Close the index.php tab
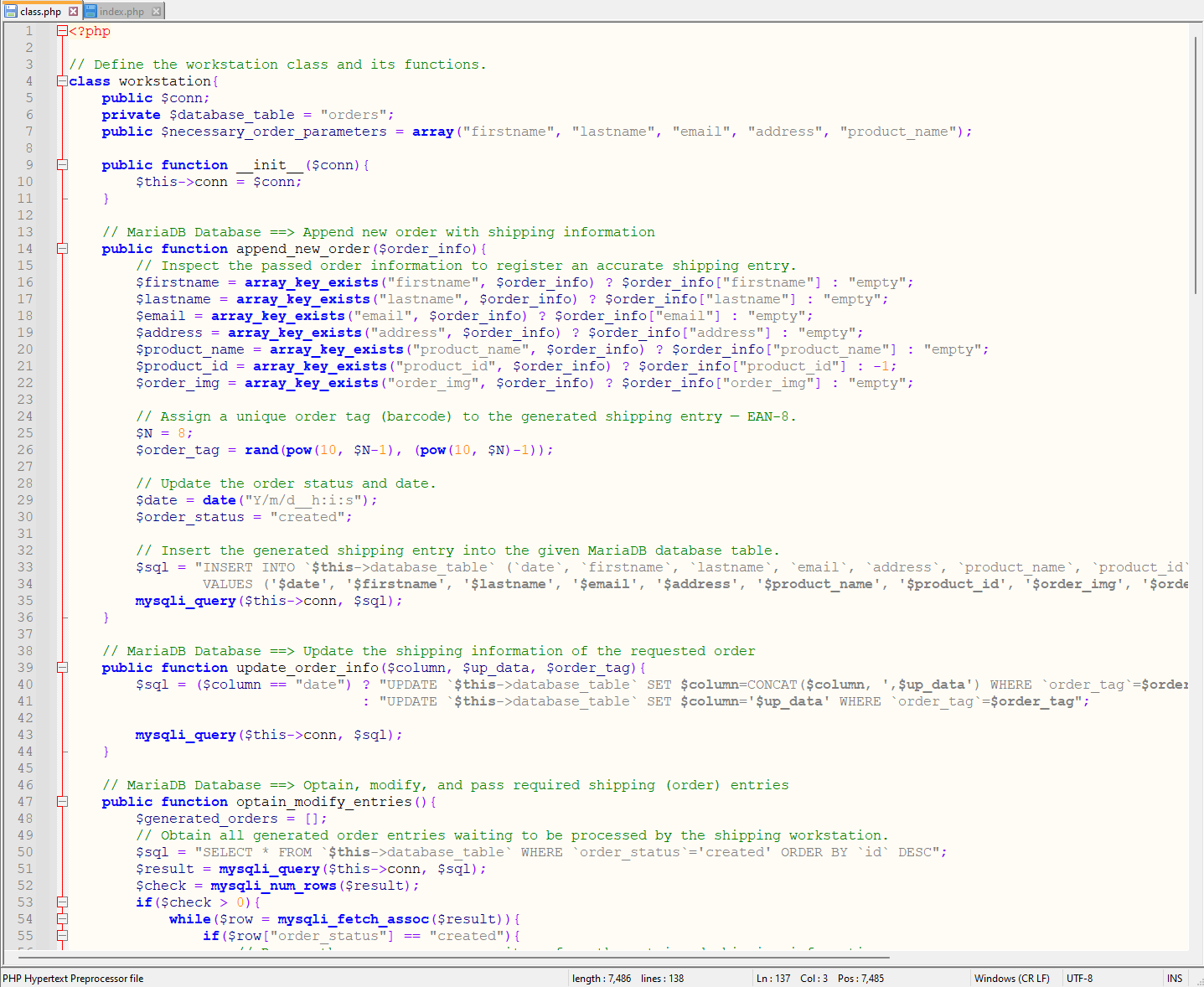This screenshot has width=1204, height=987. coord(156,12)
